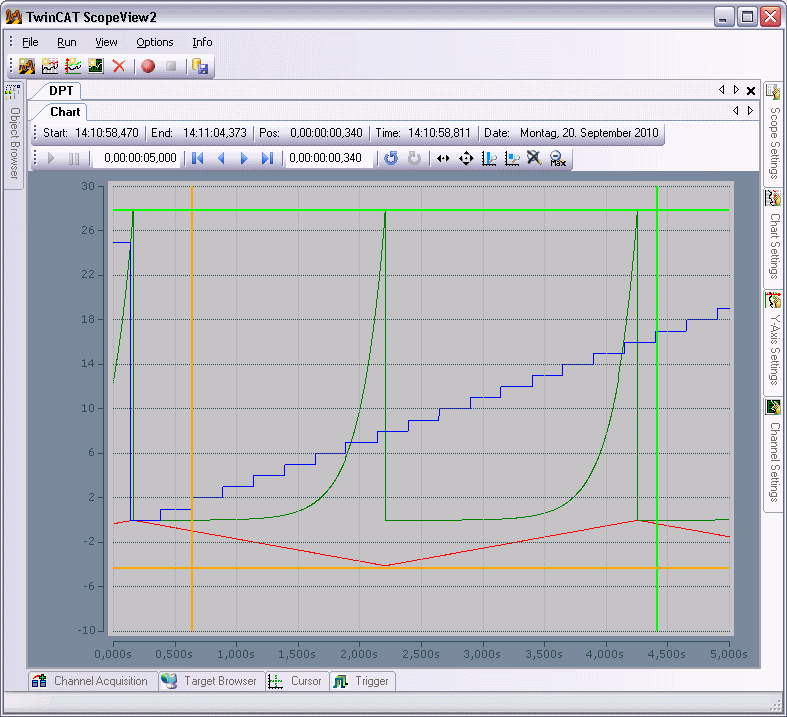
Task: Minimize the TwinCAT ScopeView2 window
Action: pos(723,18)
